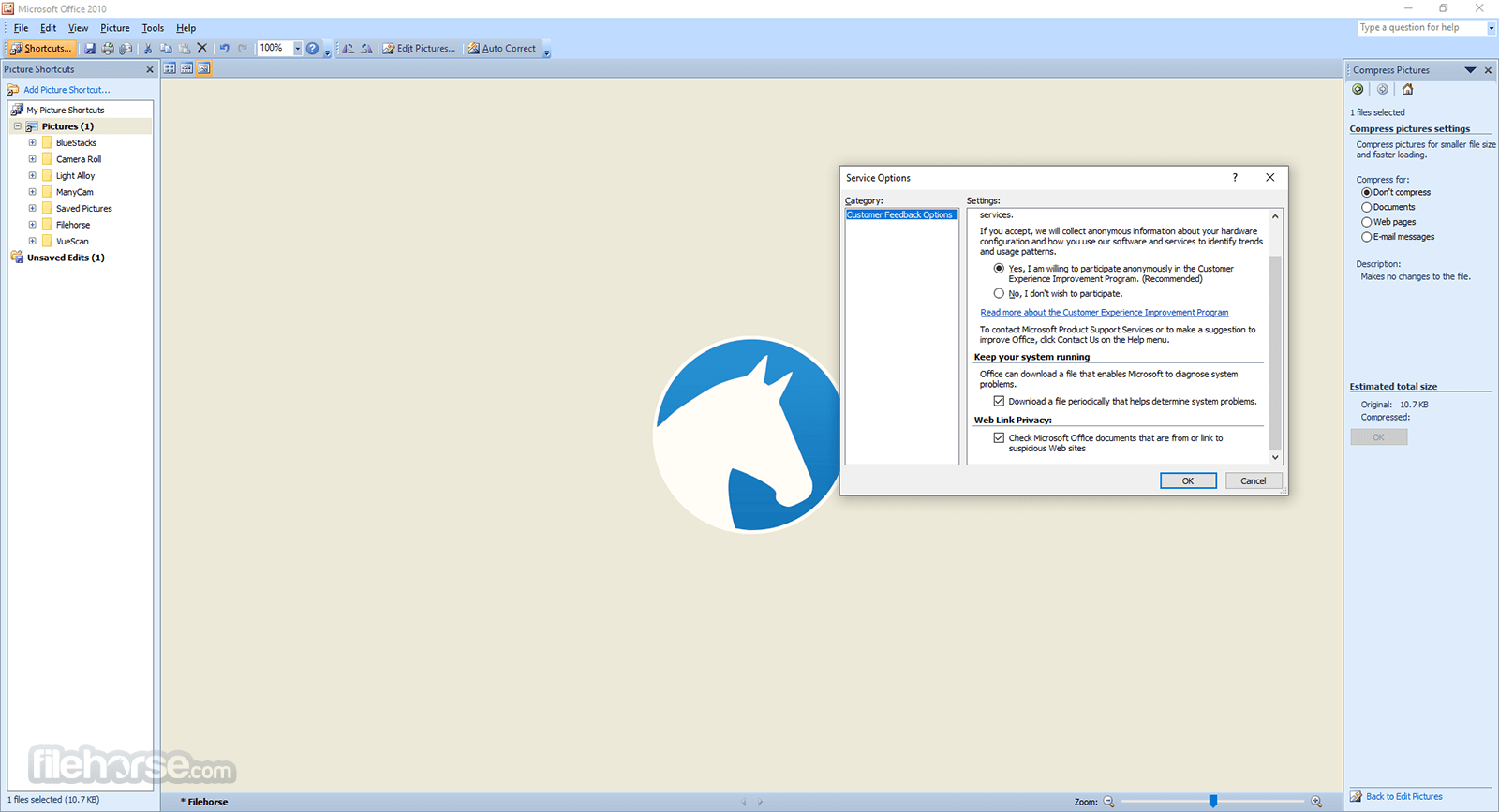Viewport: 1499px width, 812px height.
Task: Open Customer Experience Improvement Program link
Action: (x=1105, y=313)
